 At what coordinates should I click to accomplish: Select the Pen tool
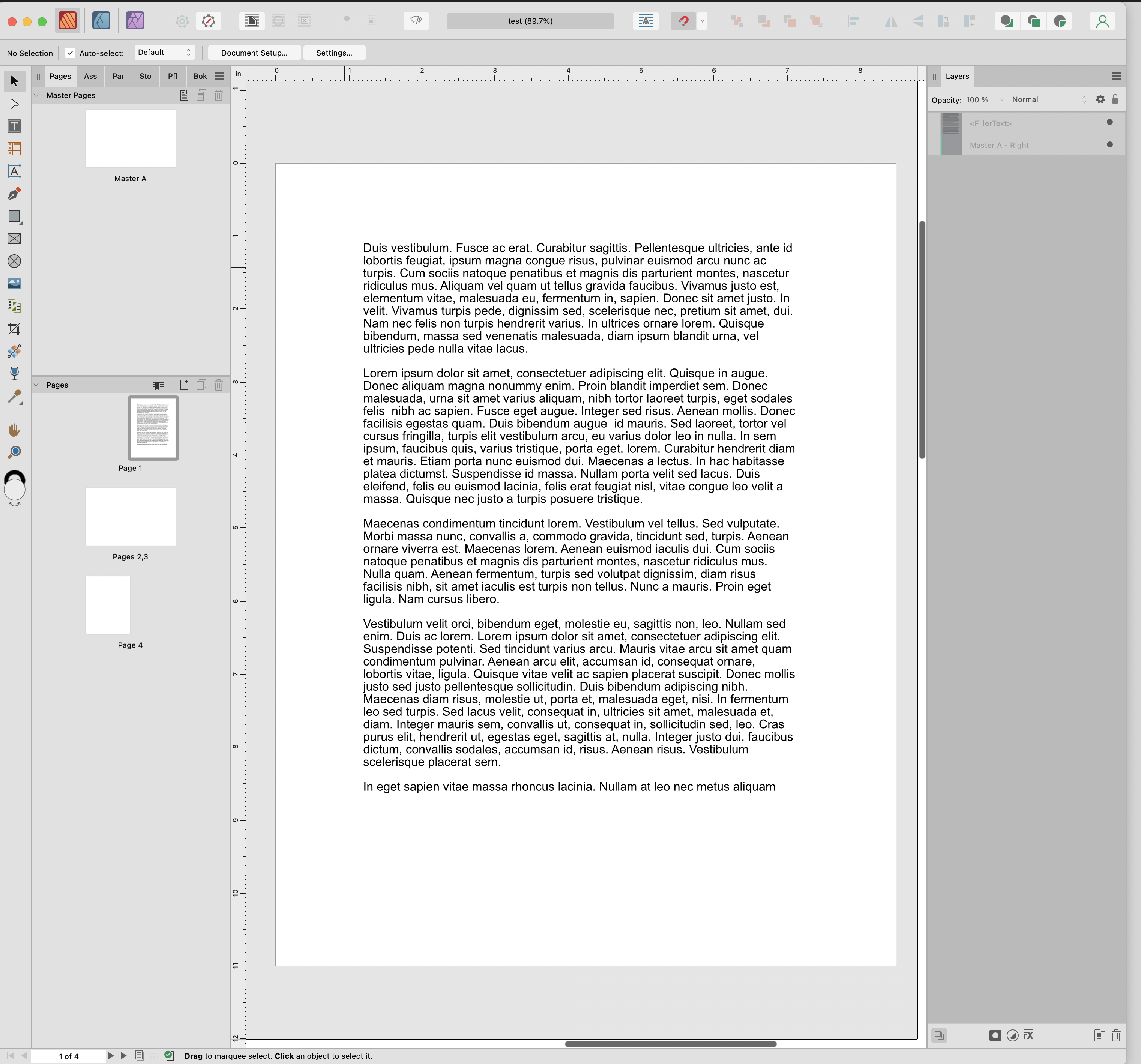(14, 194)
